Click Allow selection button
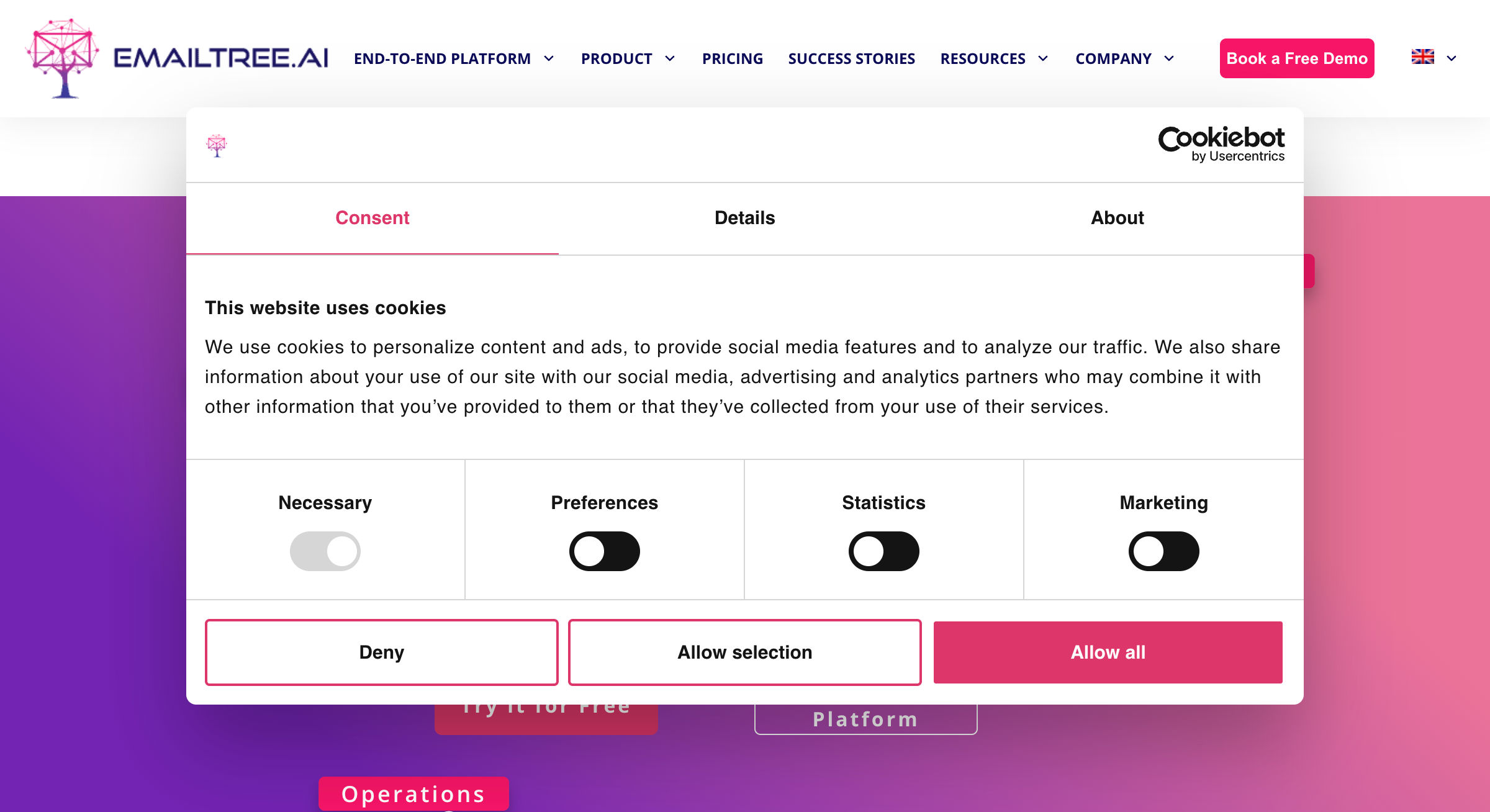The image size is (1490, 812). [745, 652]
